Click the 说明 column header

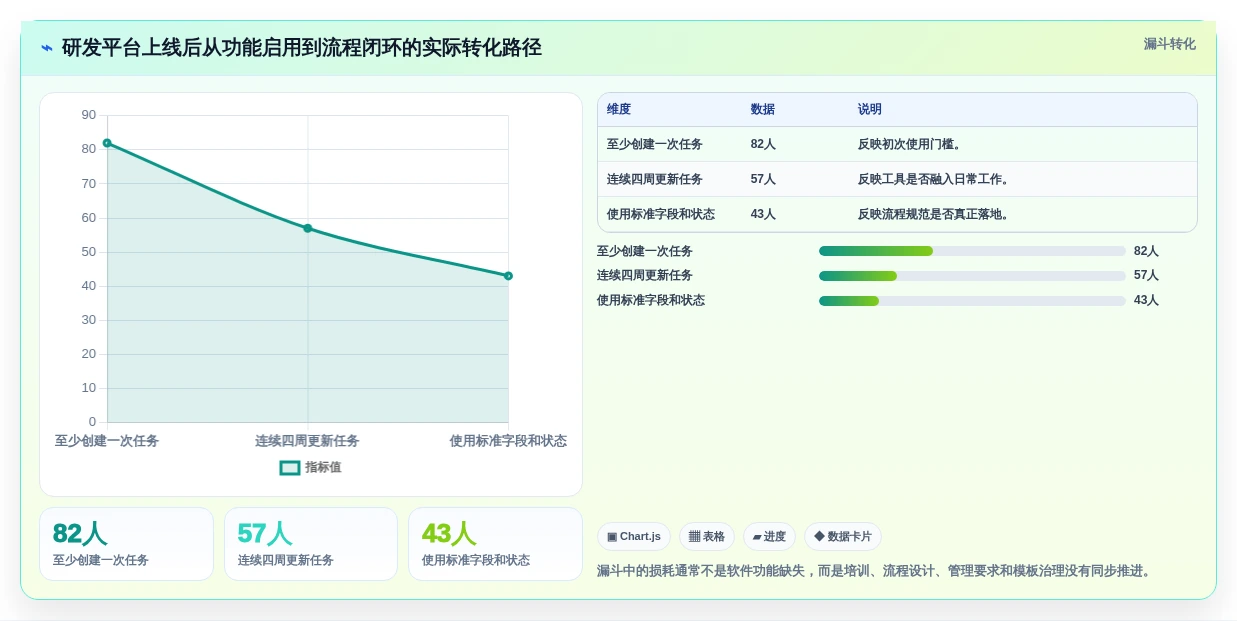coord(870,109)
